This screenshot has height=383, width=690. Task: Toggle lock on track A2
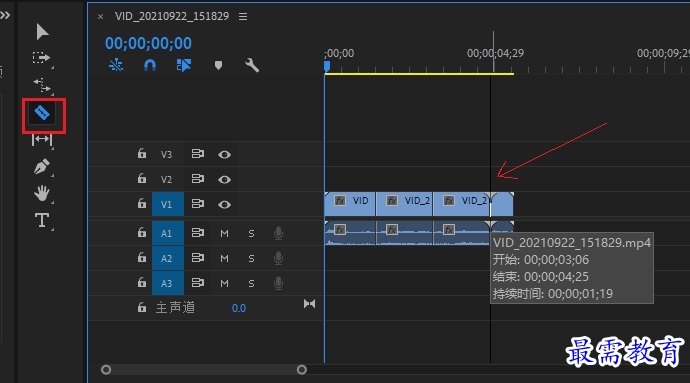pyautogui.click(x=141, y=257)
